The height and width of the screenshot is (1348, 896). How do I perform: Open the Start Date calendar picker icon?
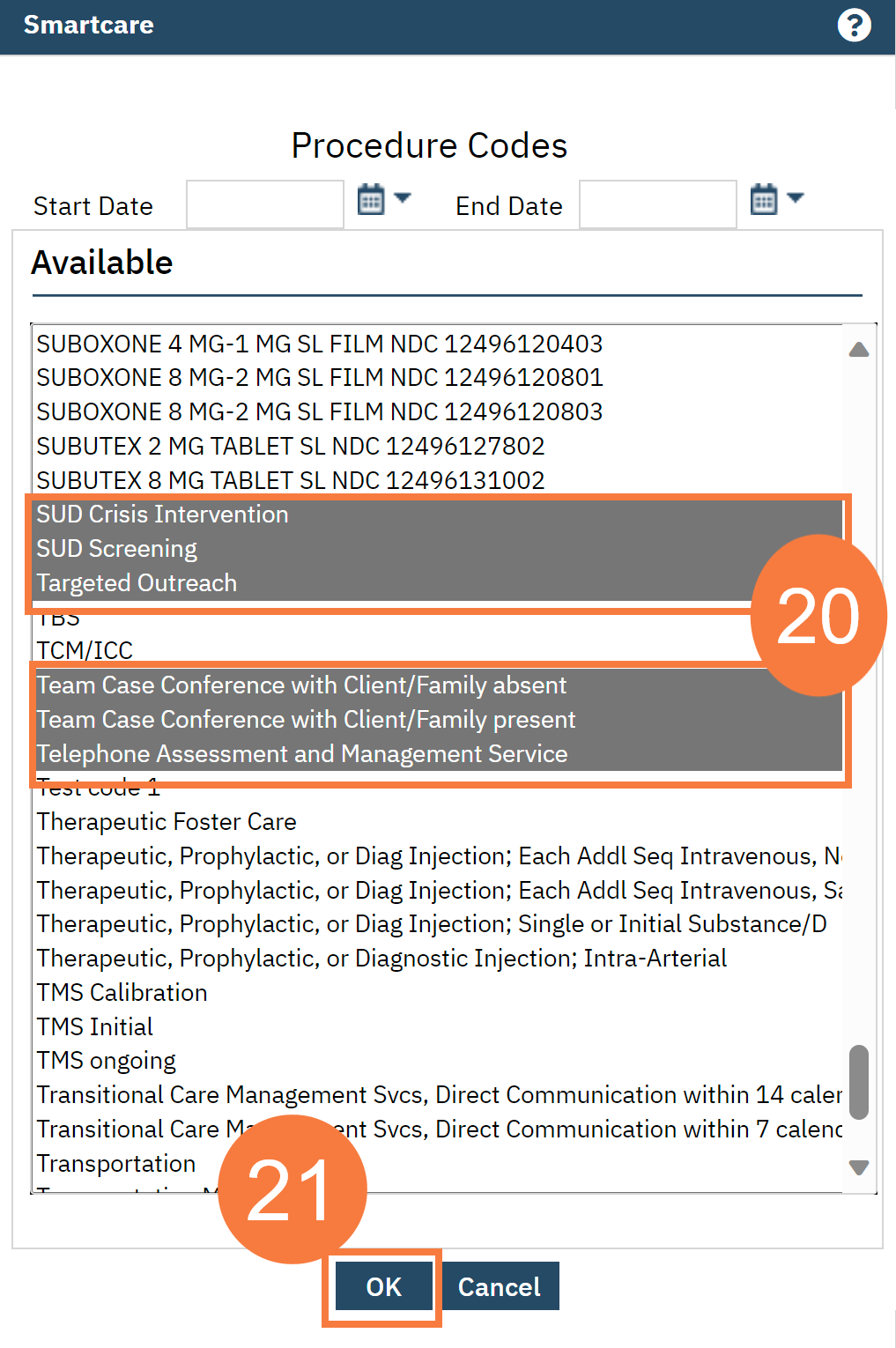pos(371,200)
